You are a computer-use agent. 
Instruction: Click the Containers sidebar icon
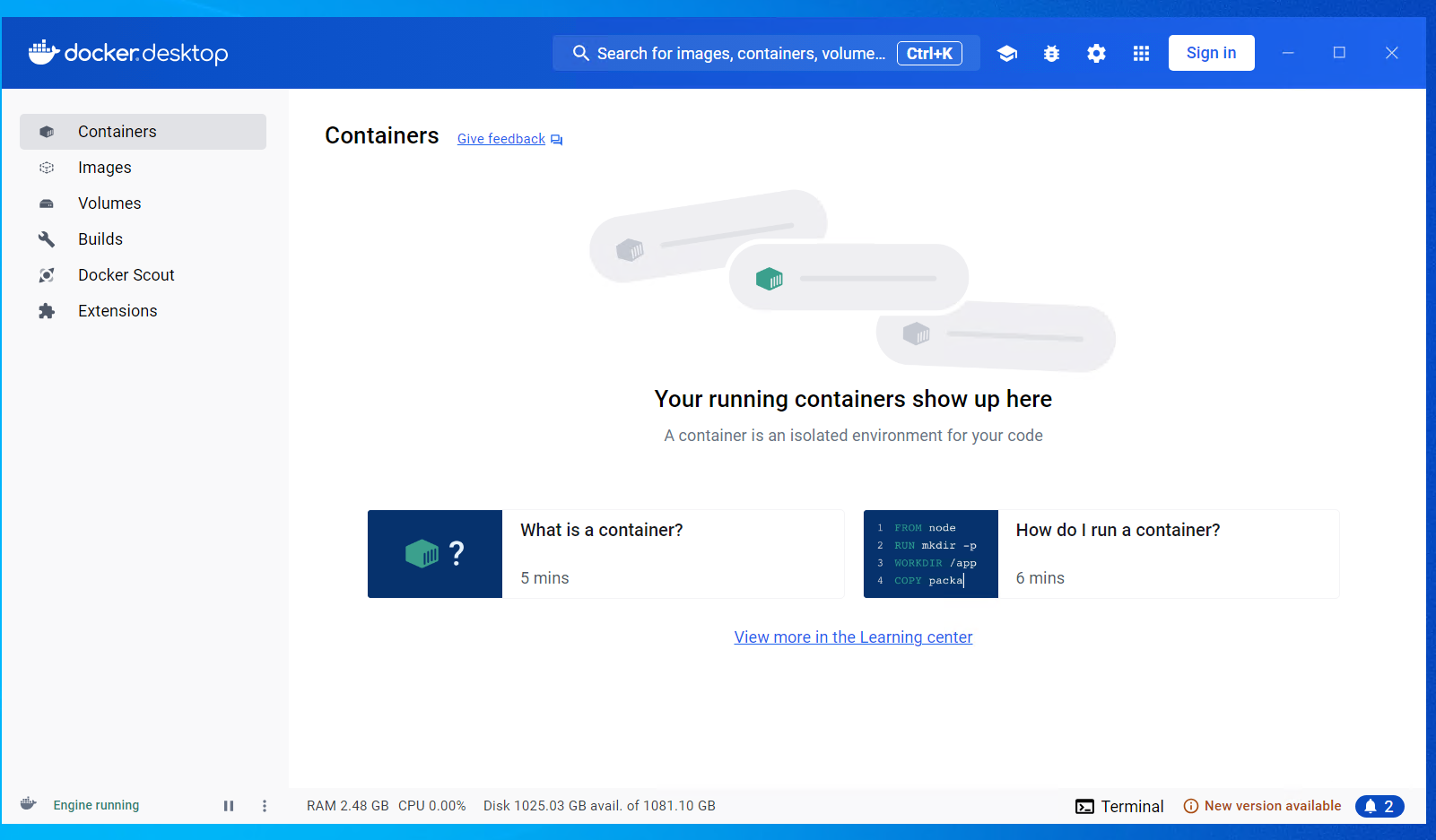[47, 132]
